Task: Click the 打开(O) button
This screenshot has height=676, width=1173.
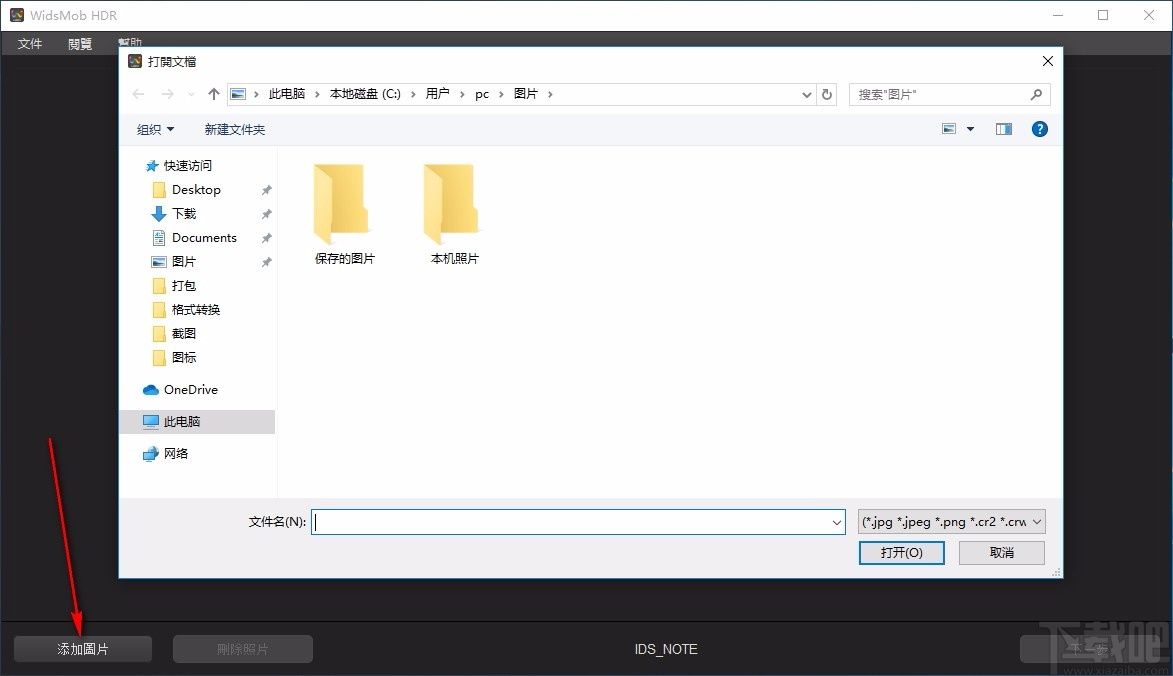Action: tap(900, 552)
